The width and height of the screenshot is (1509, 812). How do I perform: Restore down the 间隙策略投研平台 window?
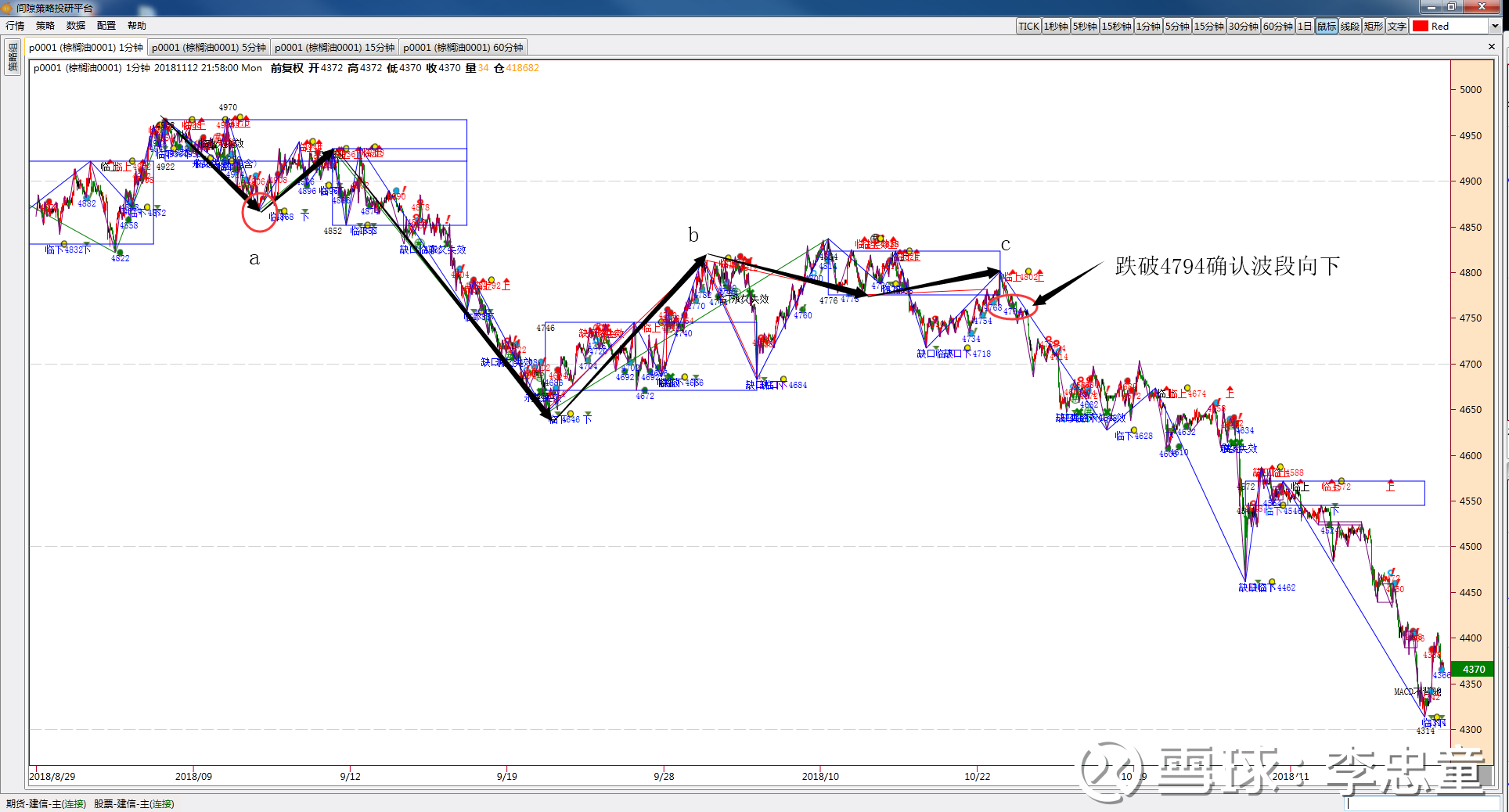1451,7
